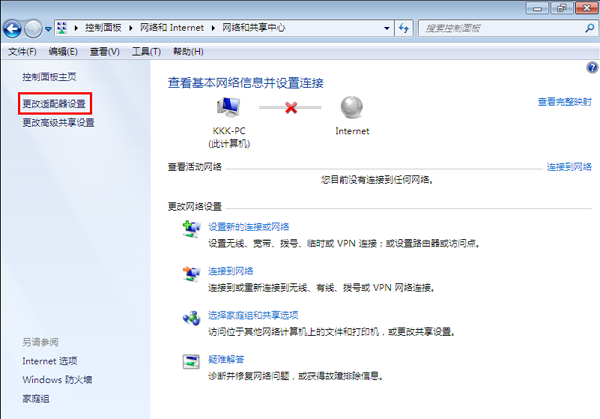
Task: Open help with the blue question mark icon
Action: (x=591, y=67)
